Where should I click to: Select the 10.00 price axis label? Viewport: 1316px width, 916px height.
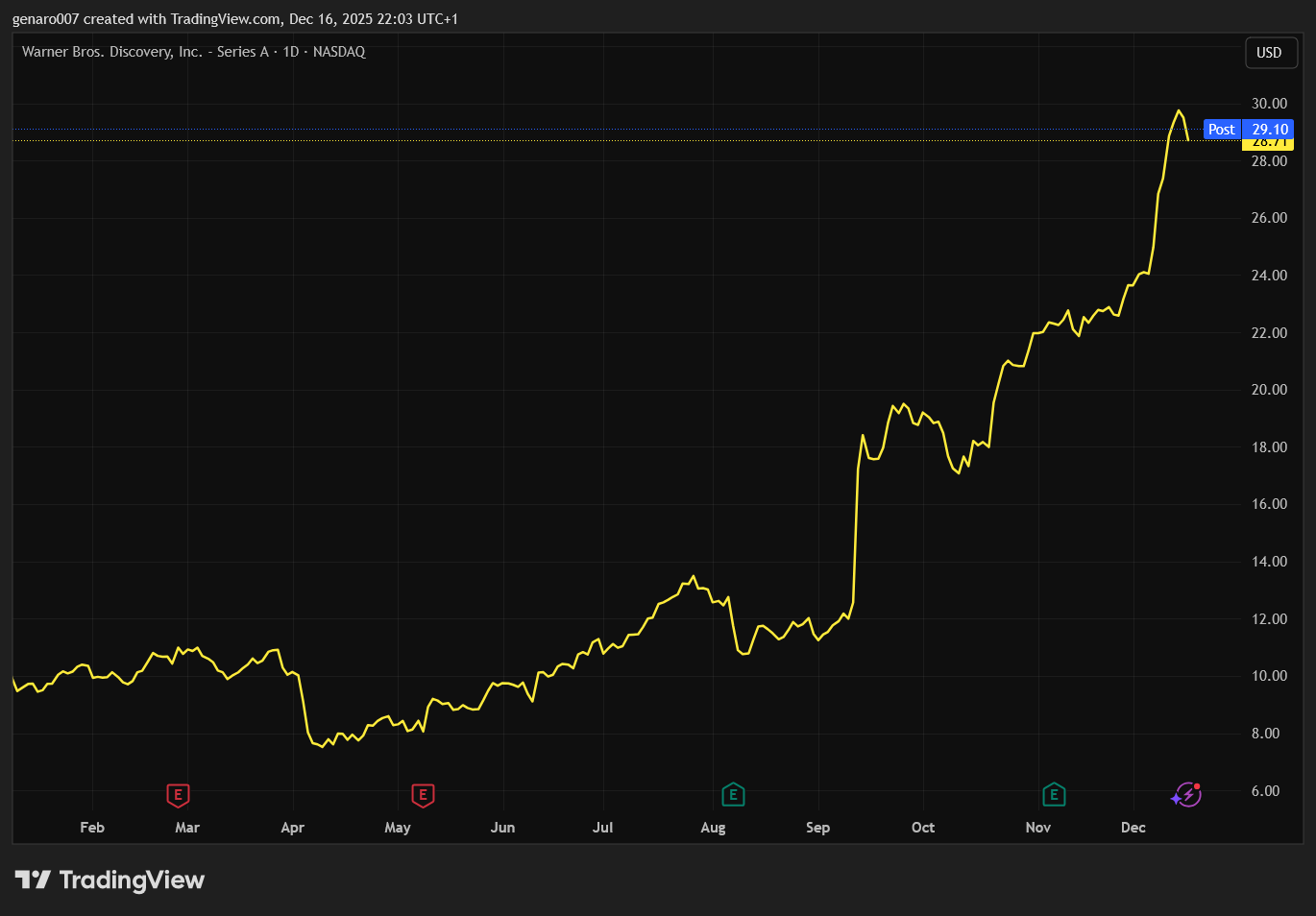1269,676
